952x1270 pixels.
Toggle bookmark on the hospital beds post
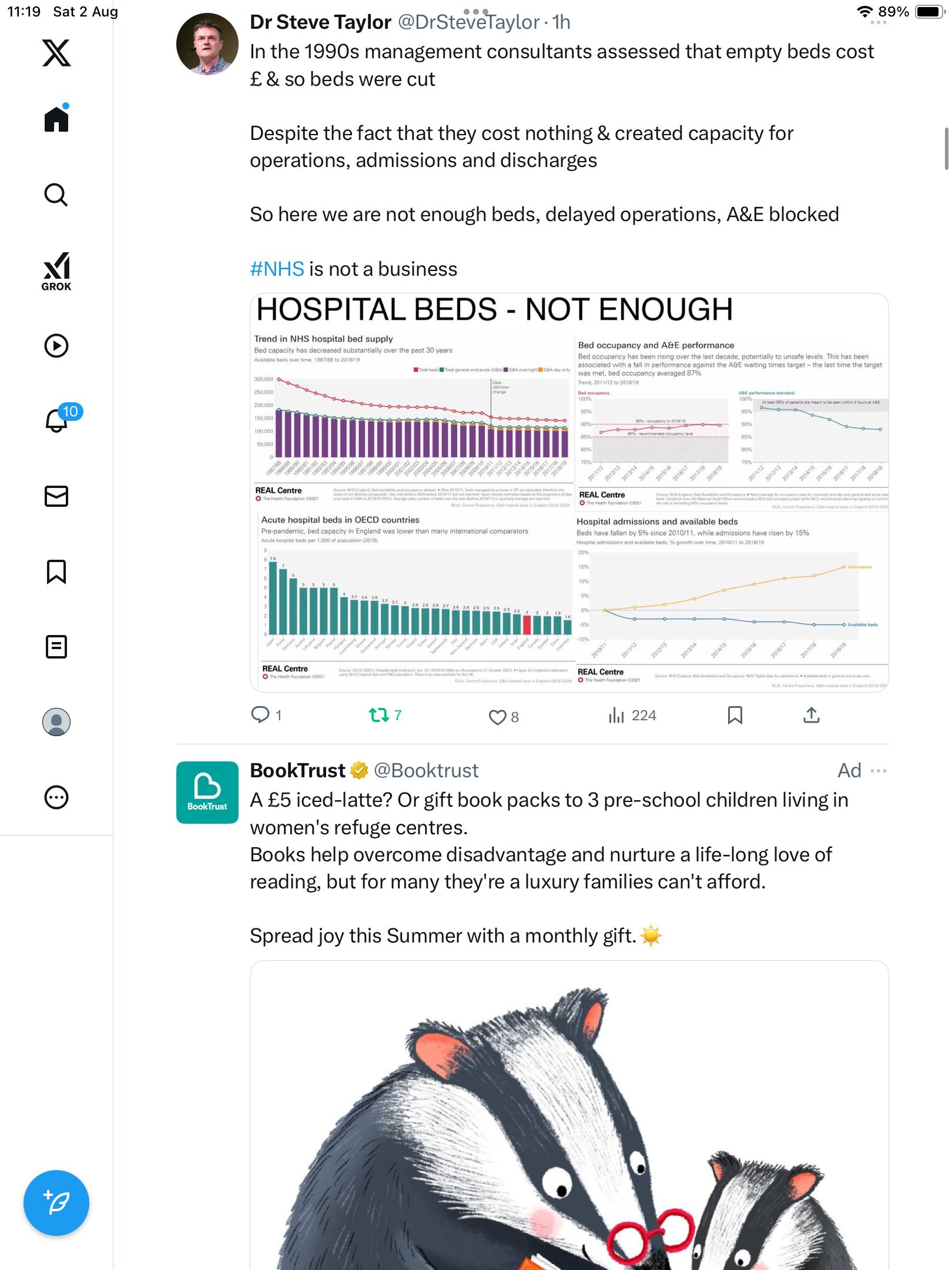[735, 715]
